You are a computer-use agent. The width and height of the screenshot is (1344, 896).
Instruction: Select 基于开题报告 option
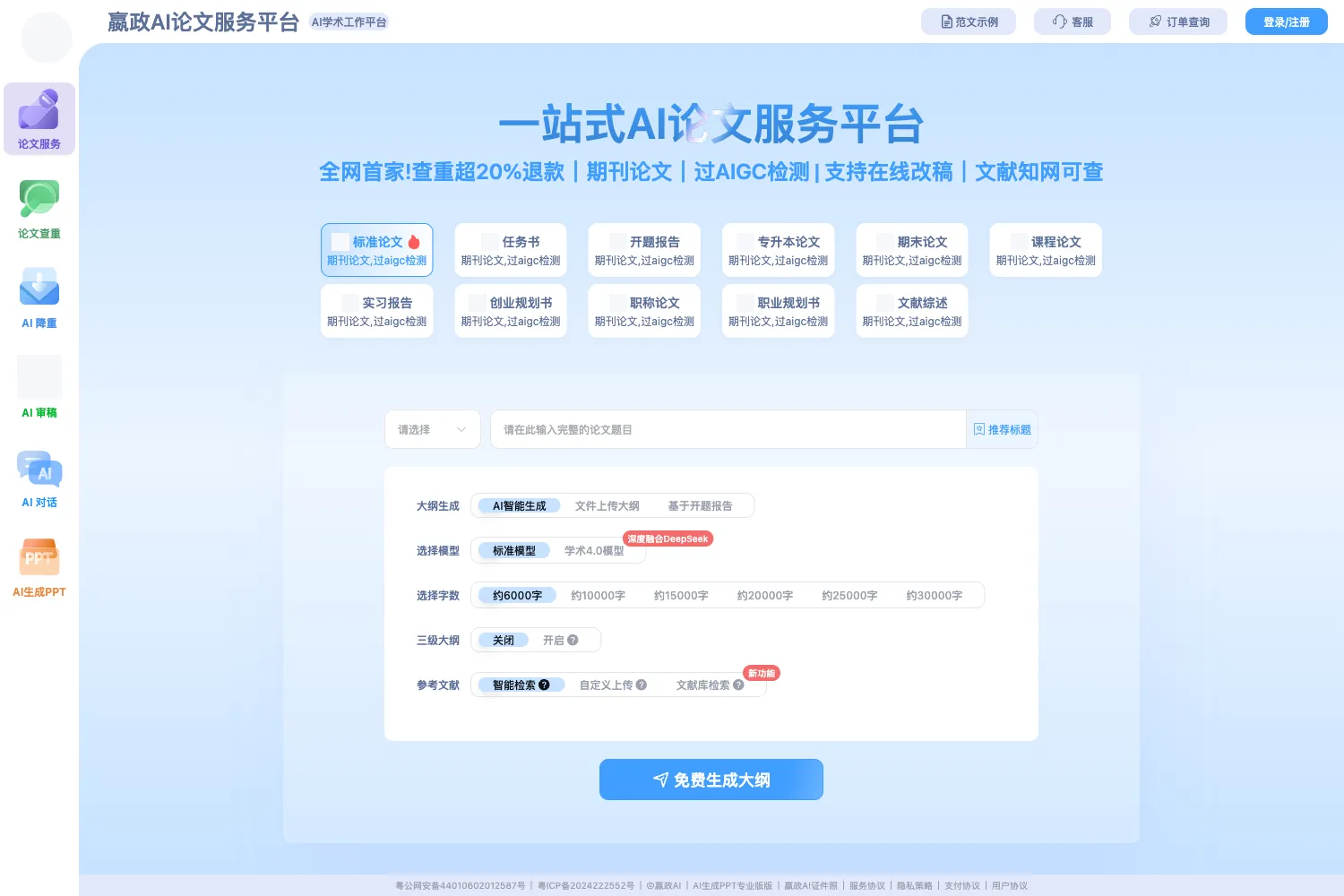tap(701, 505)
